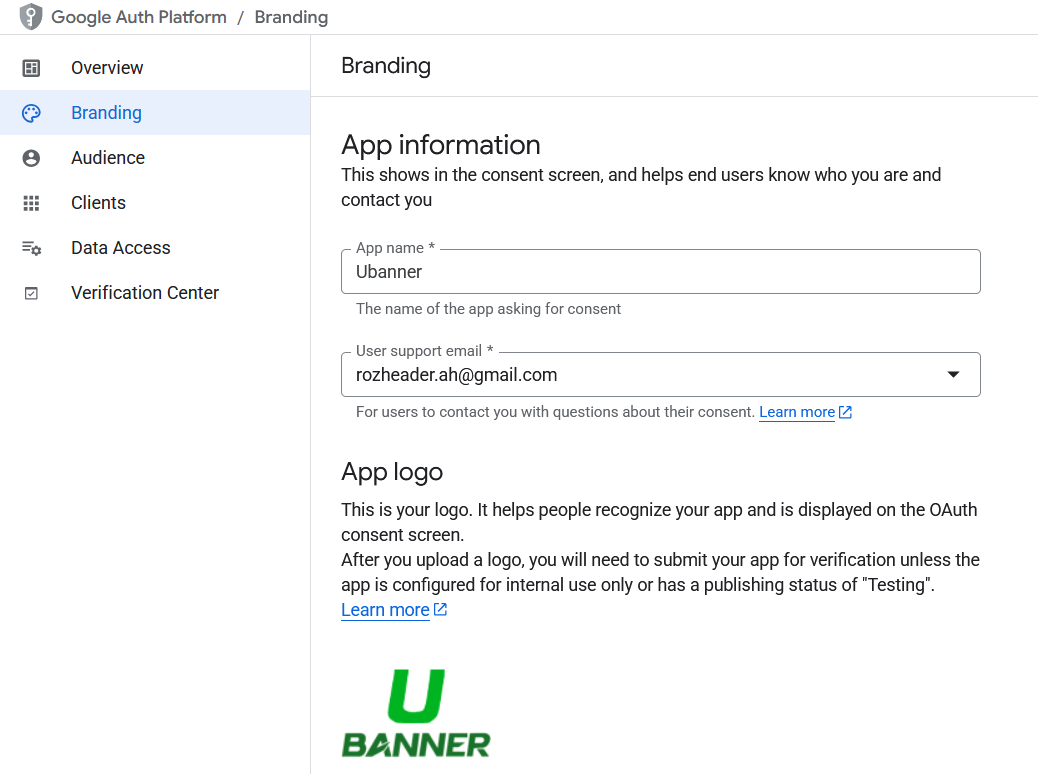Select Data Access in the sidebar
This screenshot has height=774, width=1038.
(x=119, y=247)
